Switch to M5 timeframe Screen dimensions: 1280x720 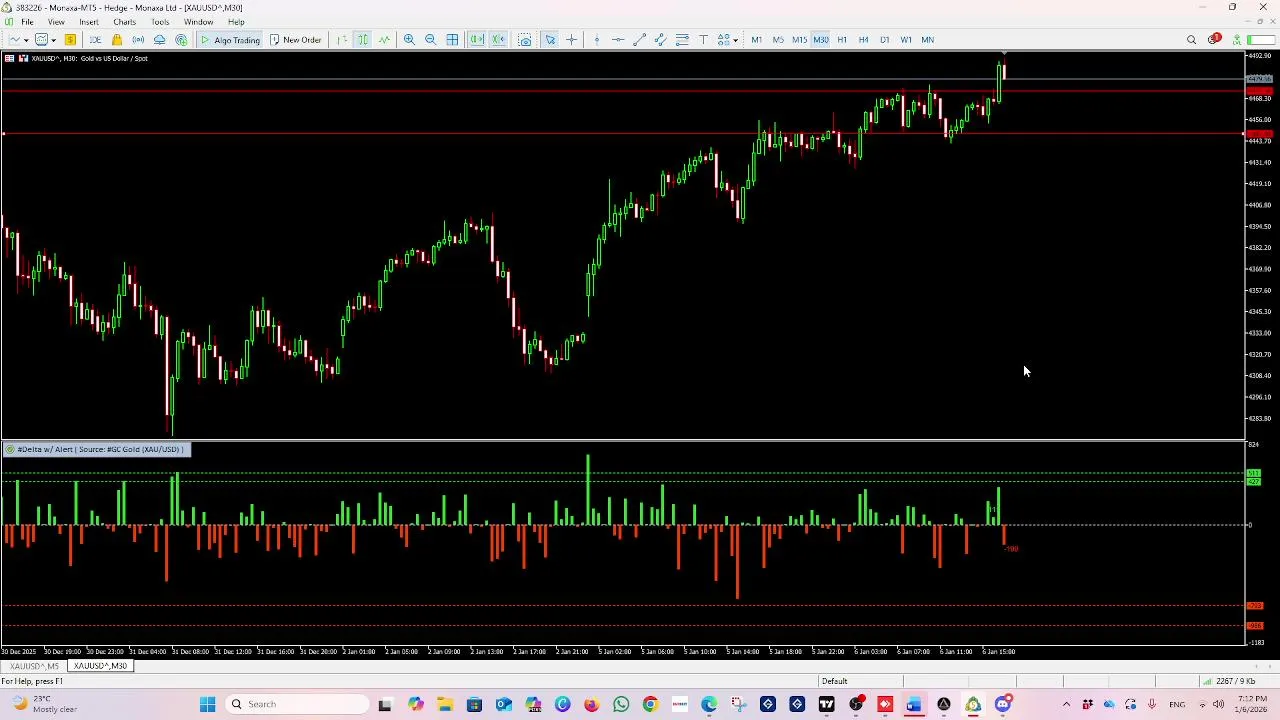pyautogui.click(x=778, y=40)
